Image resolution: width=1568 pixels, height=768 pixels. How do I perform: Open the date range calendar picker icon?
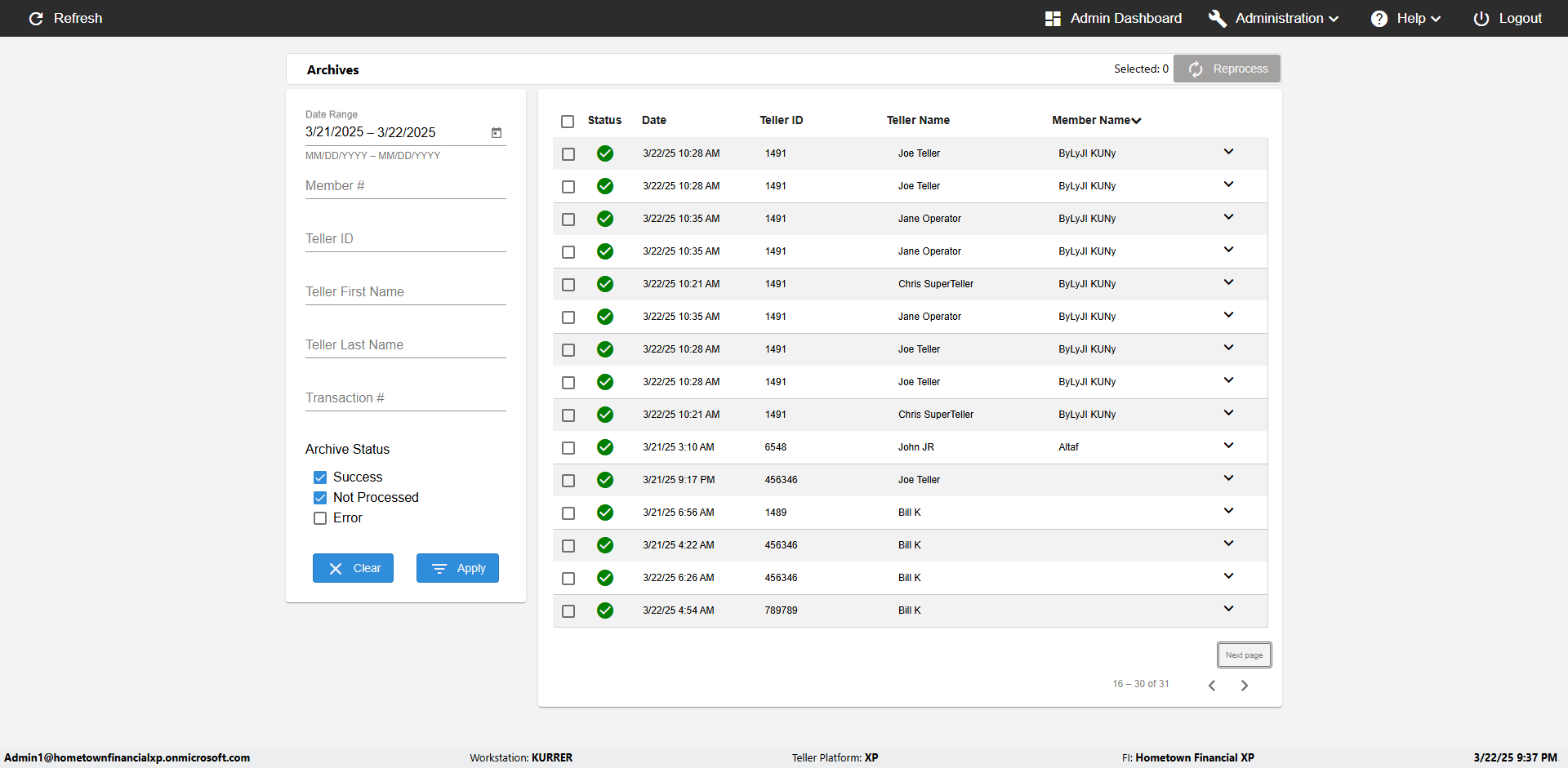tap(497, 132)
